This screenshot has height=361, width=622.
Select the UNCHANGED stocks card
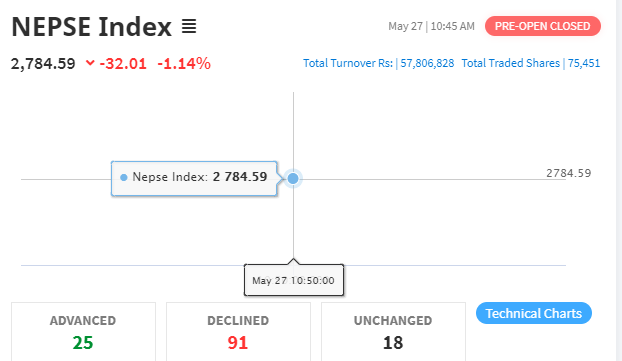tap(393, 332)
